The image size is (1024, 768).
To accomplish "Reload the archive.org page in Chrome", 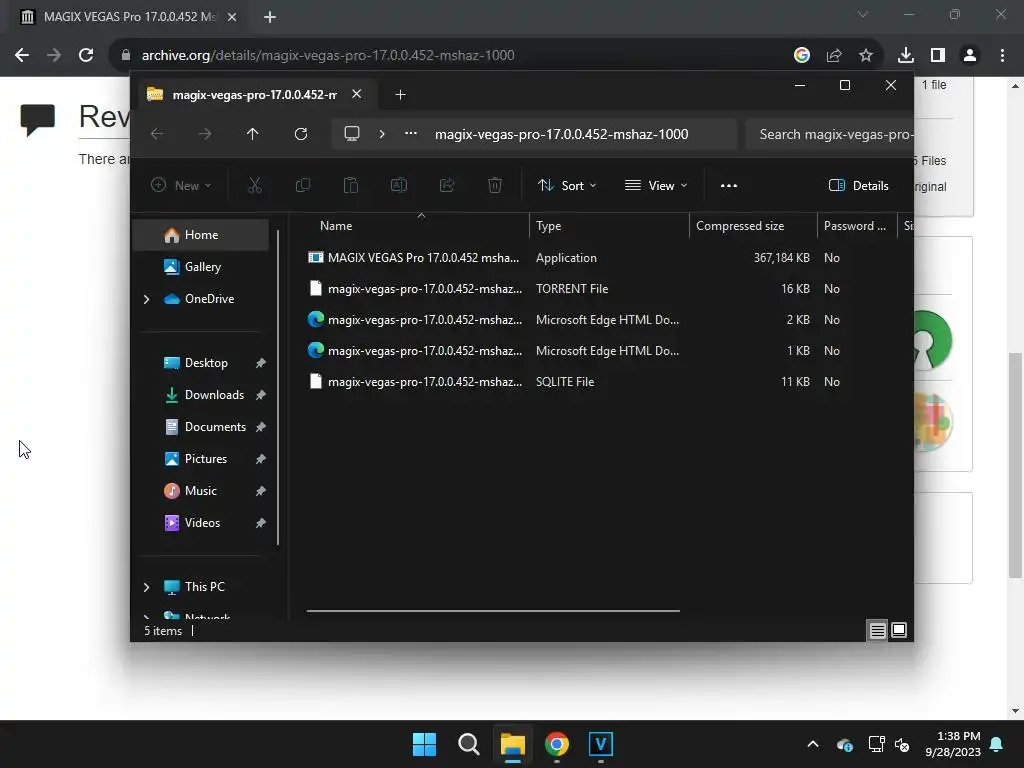I will tap(86, 55).
